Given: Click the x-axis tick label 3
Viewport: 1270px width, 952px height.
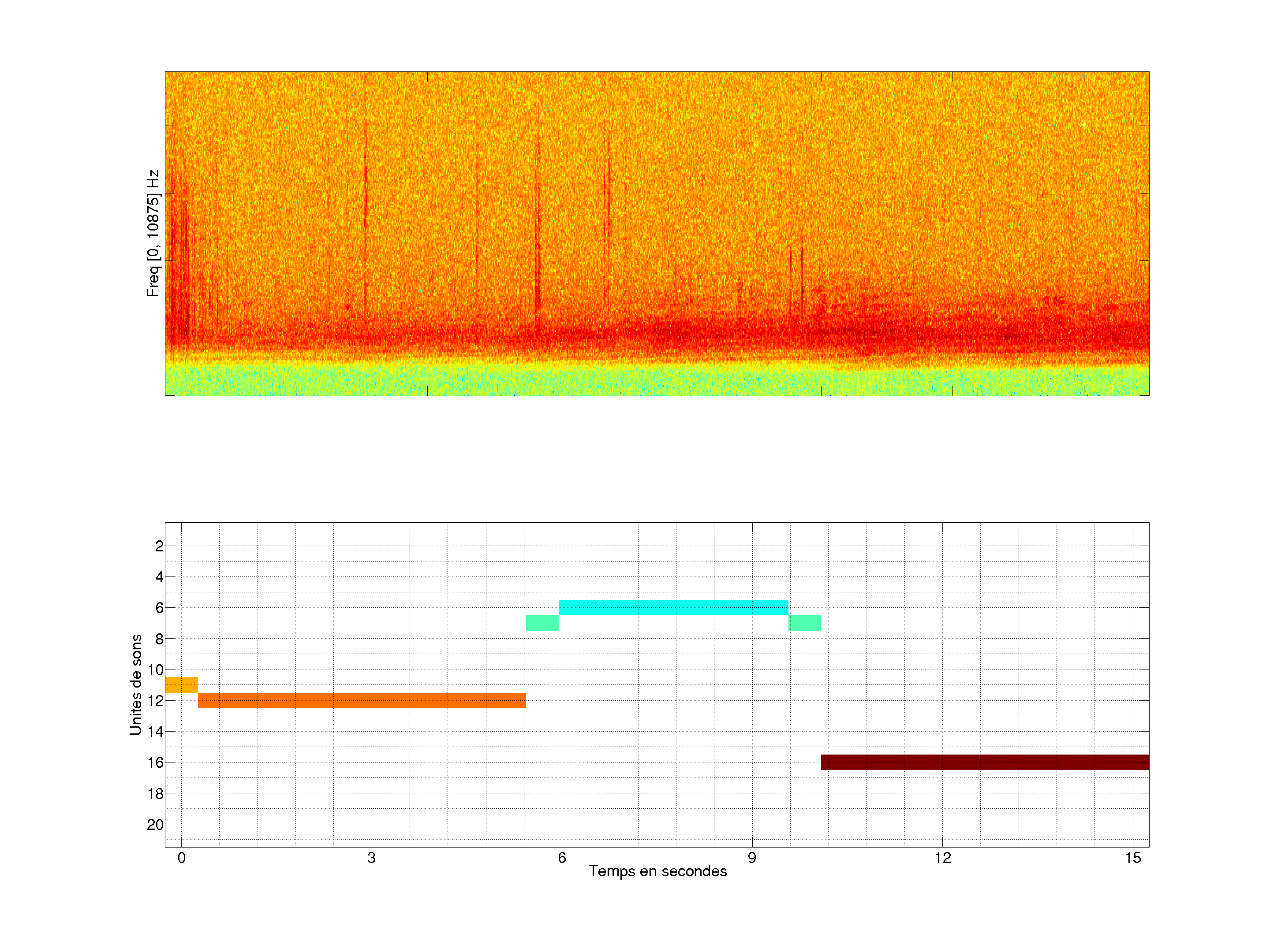Looking at the screenshot, I should pos(371,858).
